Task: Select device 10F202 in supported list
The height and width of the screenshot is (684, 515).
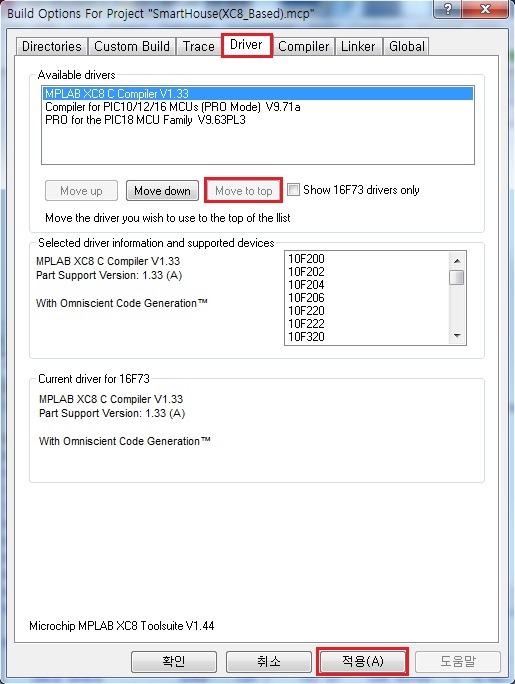Action: pyautogui.click(x=366, y=272)
